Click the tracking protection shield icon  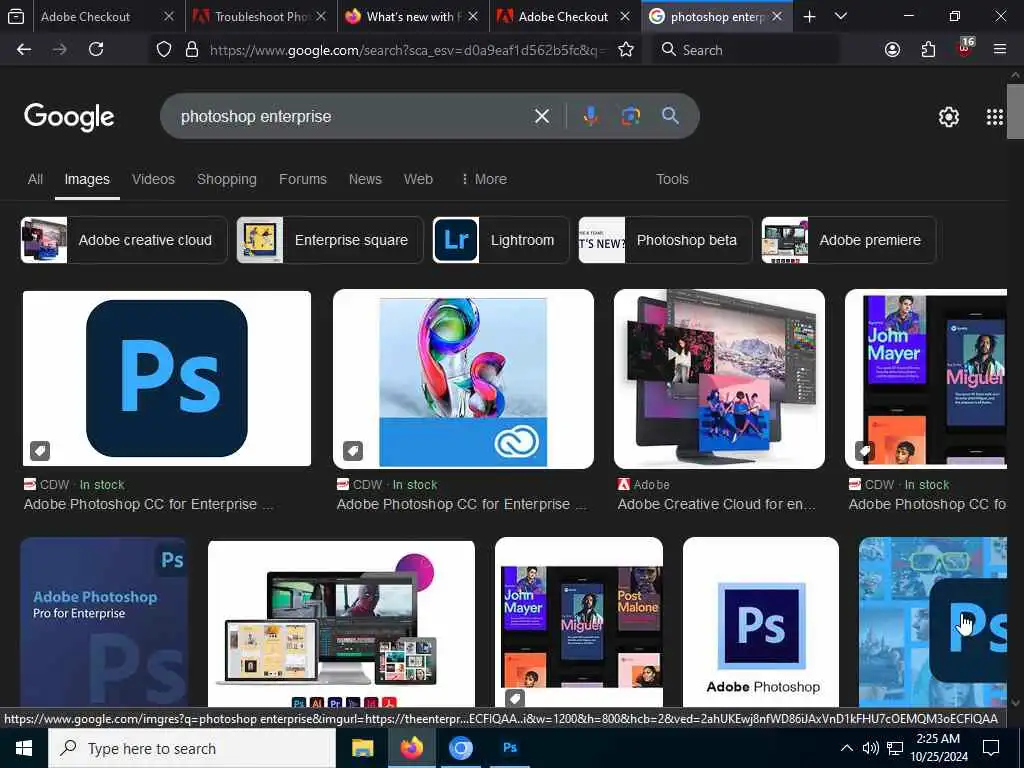pyautogui.click(x=164, y=50)
